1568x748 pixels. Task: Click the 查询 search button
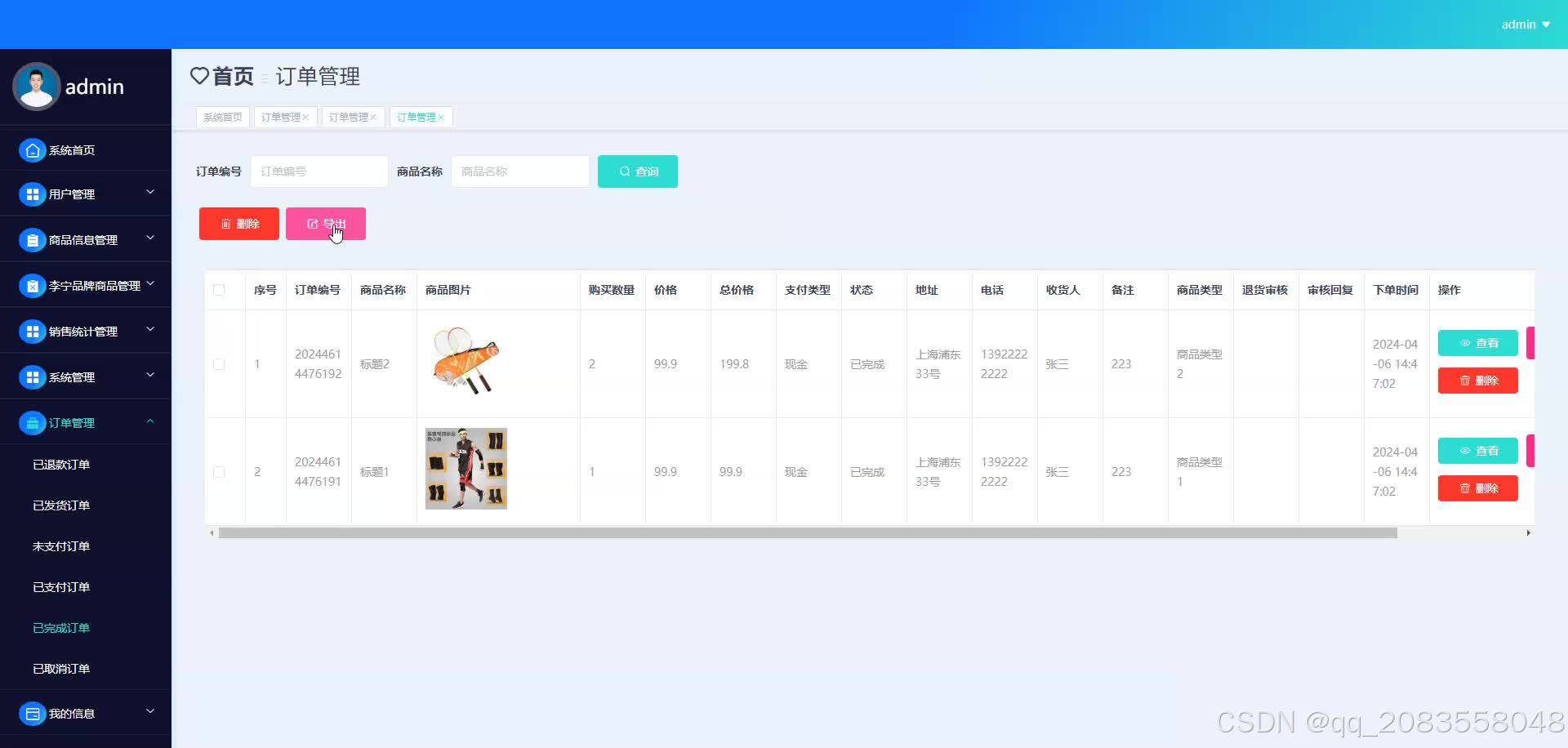click(x=638, y=171)
